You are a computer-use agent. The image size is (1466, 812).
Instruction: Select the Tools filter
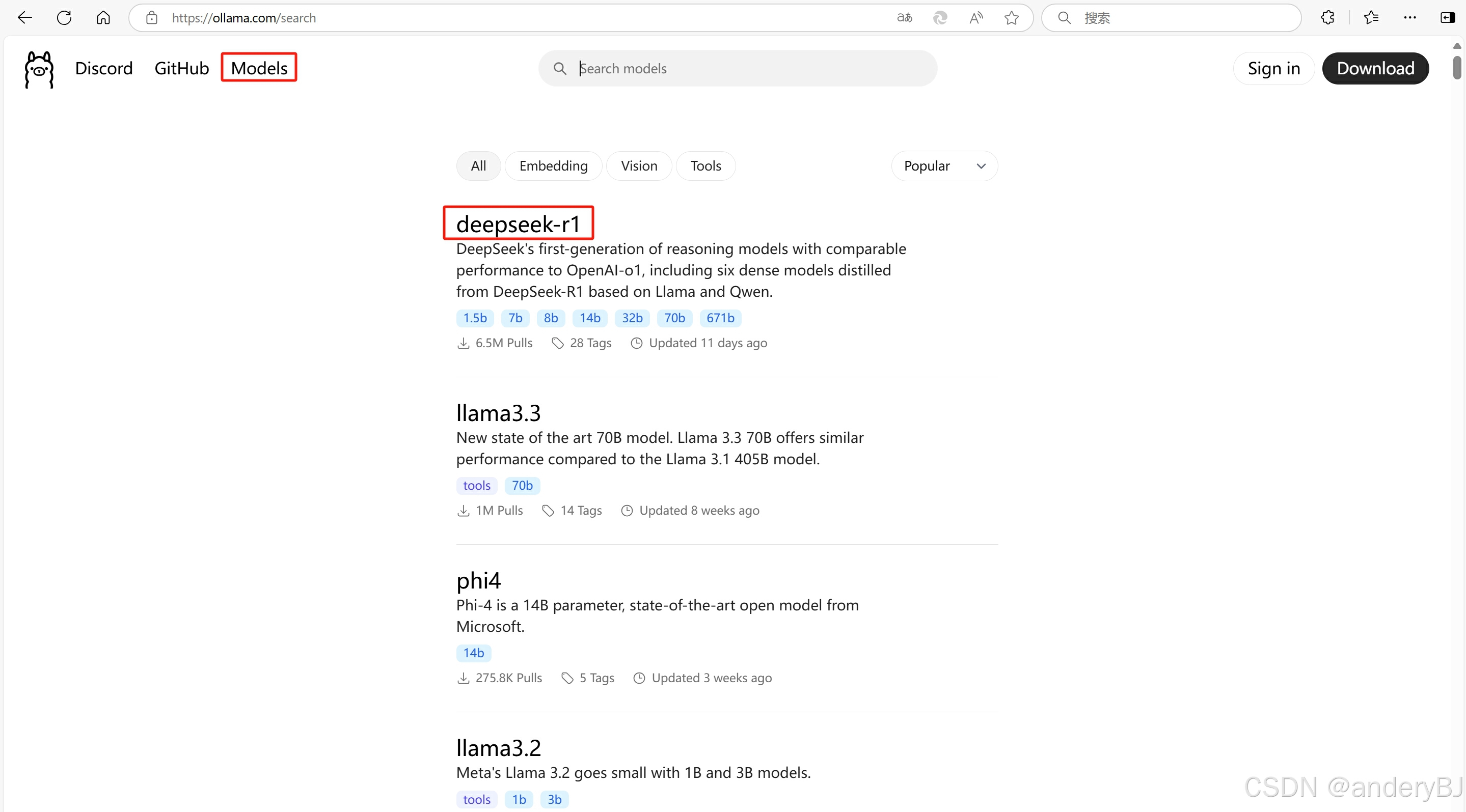pyautogui.click(x=705, y=166)
